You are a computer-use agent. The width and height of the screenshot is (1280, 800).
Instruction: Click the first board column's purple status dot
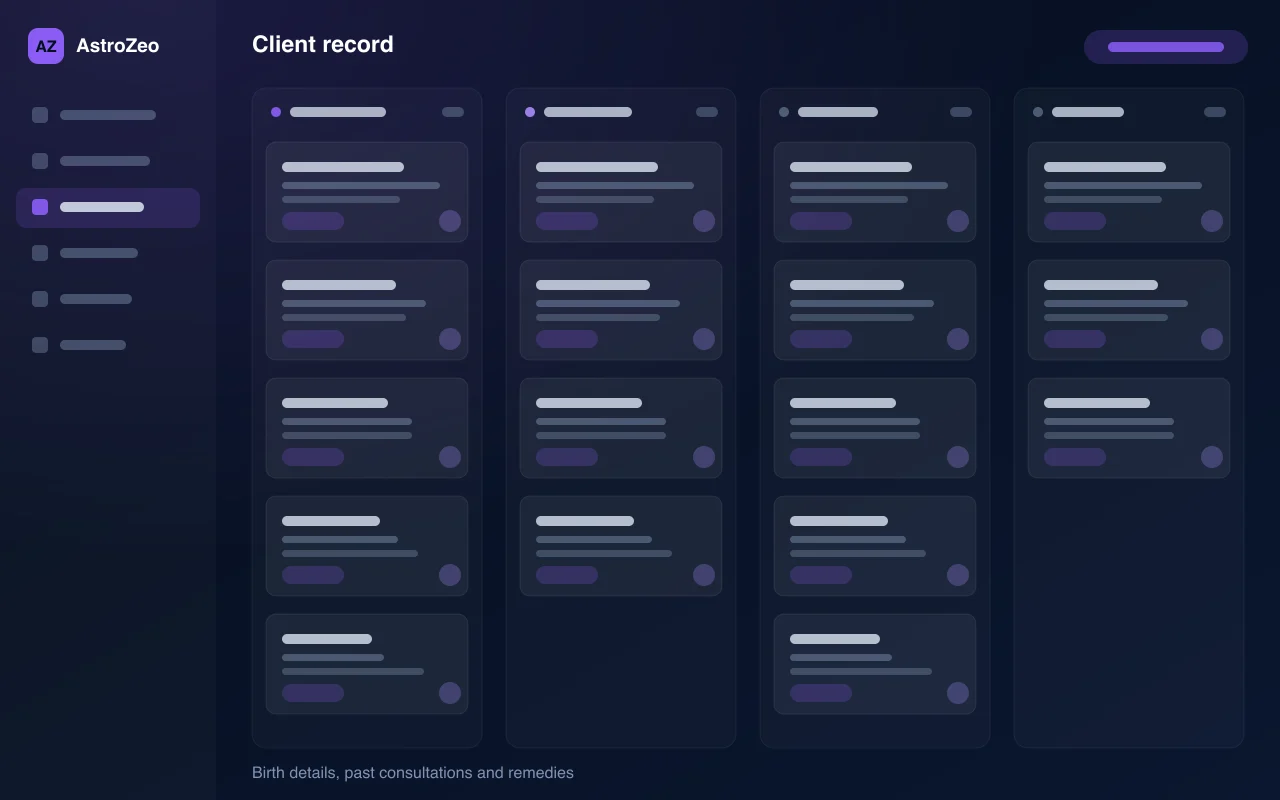tap(276, 112)
